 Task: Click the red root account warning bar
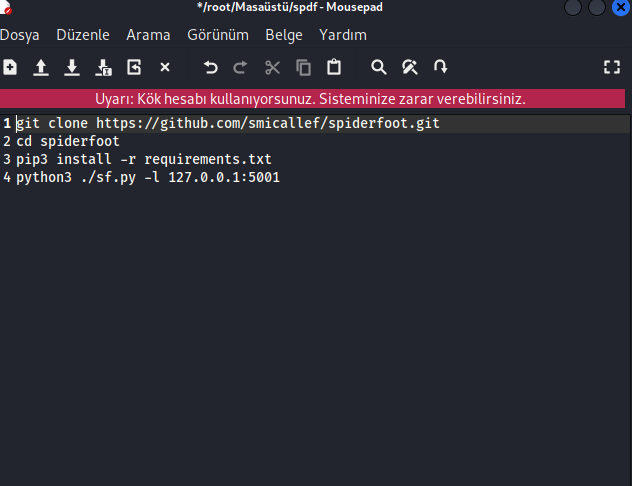point(310,99)
